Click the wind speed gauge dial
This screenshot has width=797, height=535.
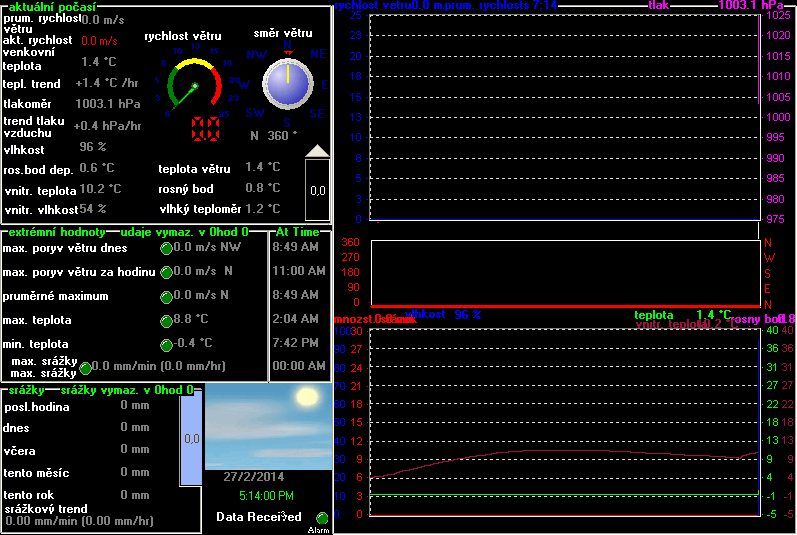[195, 85]
